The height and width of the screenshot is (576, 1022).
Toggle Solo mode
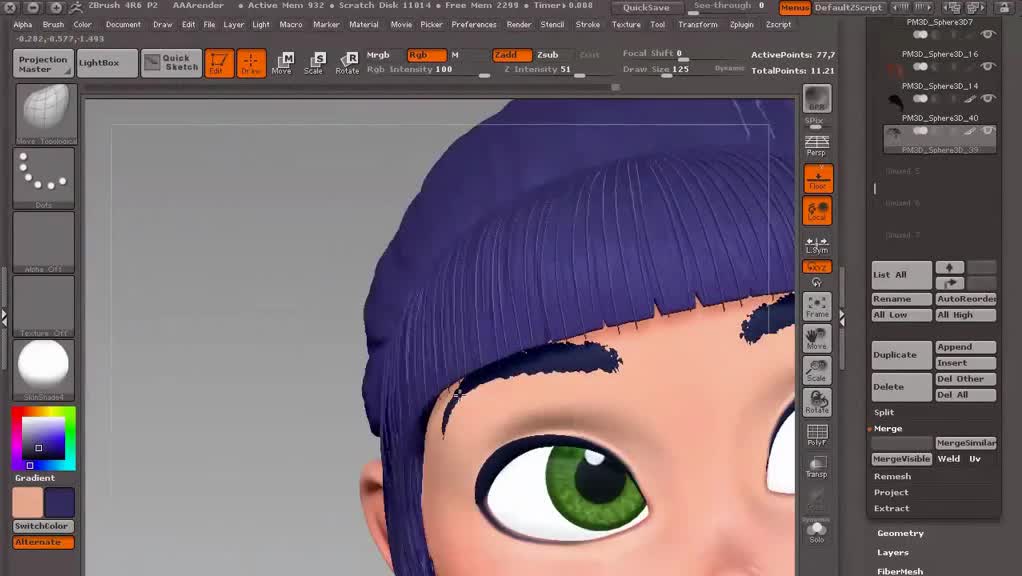pyautogui.click(x=817, y=532)
